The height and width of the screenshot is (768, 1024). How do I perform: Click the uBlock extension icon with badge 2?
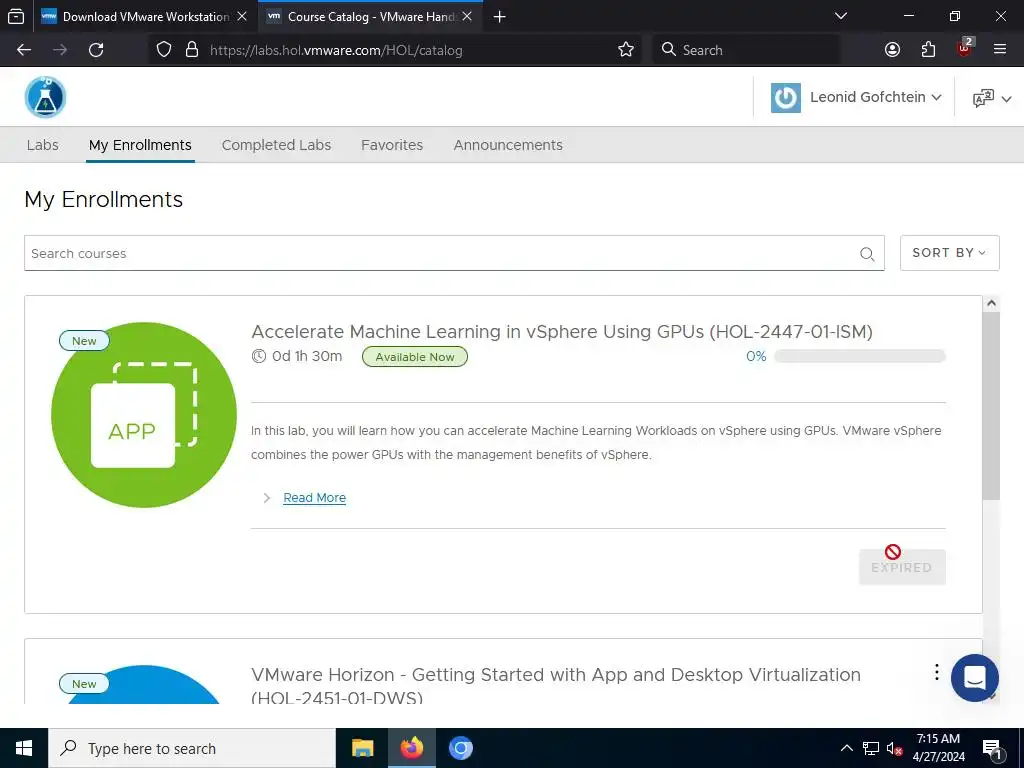tap(965, 47)
